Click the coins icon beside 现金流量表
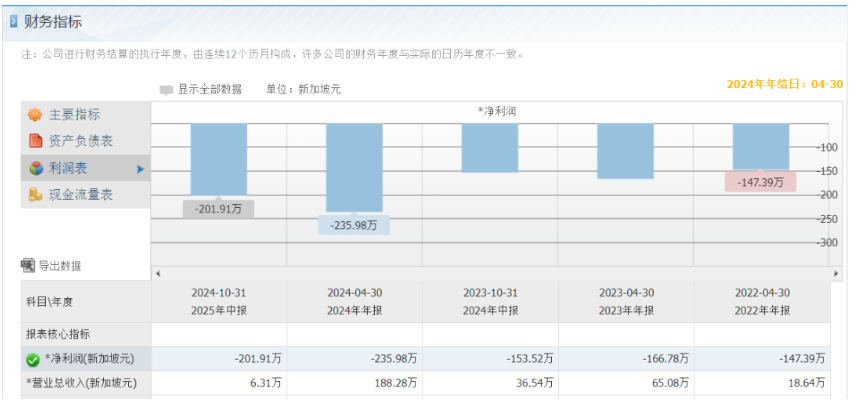Screen dimensions: 855x415 click(x=35, y=195)
